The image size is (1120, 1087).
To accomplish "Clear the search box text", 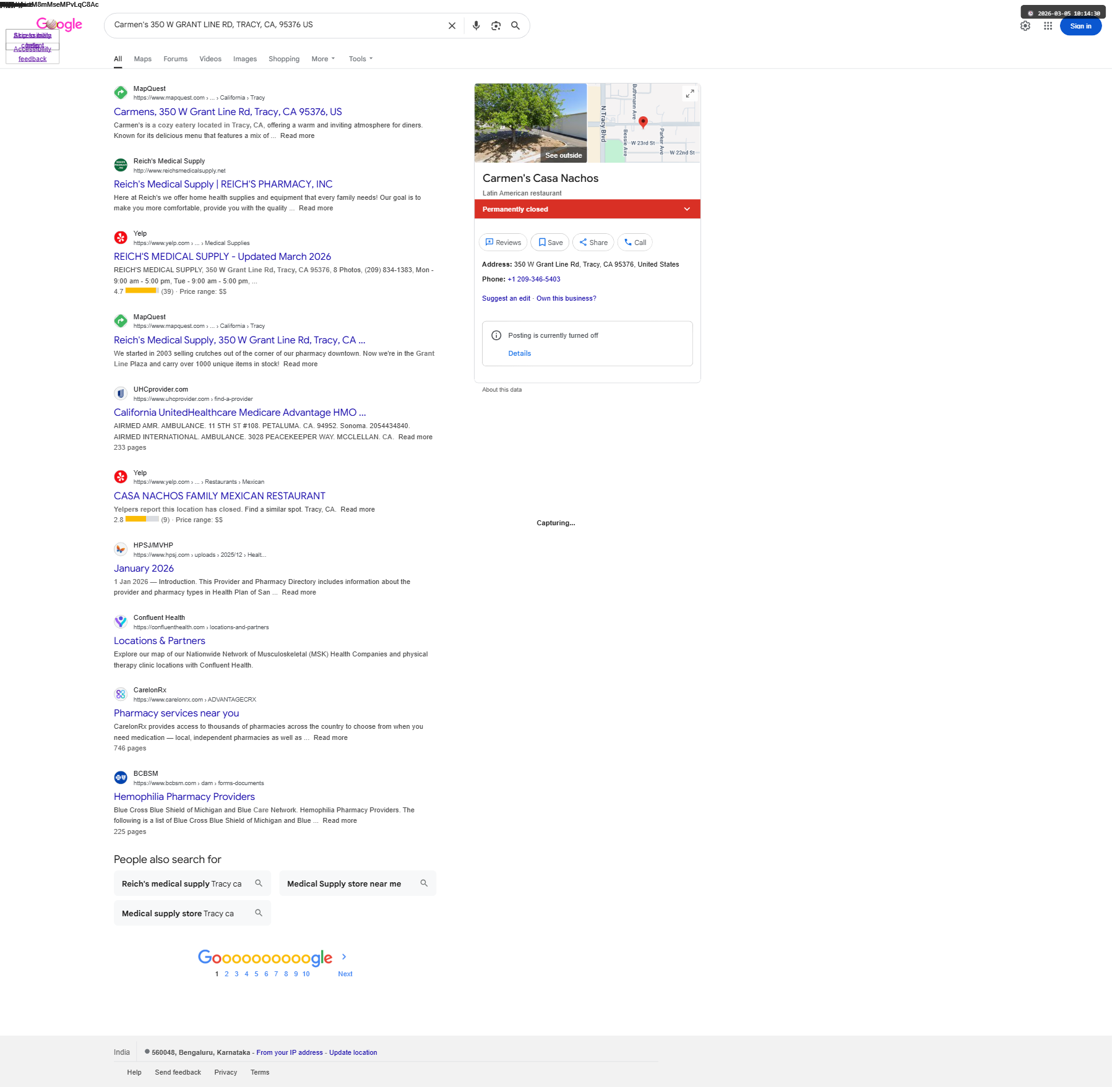I will [x=452, y=26].
